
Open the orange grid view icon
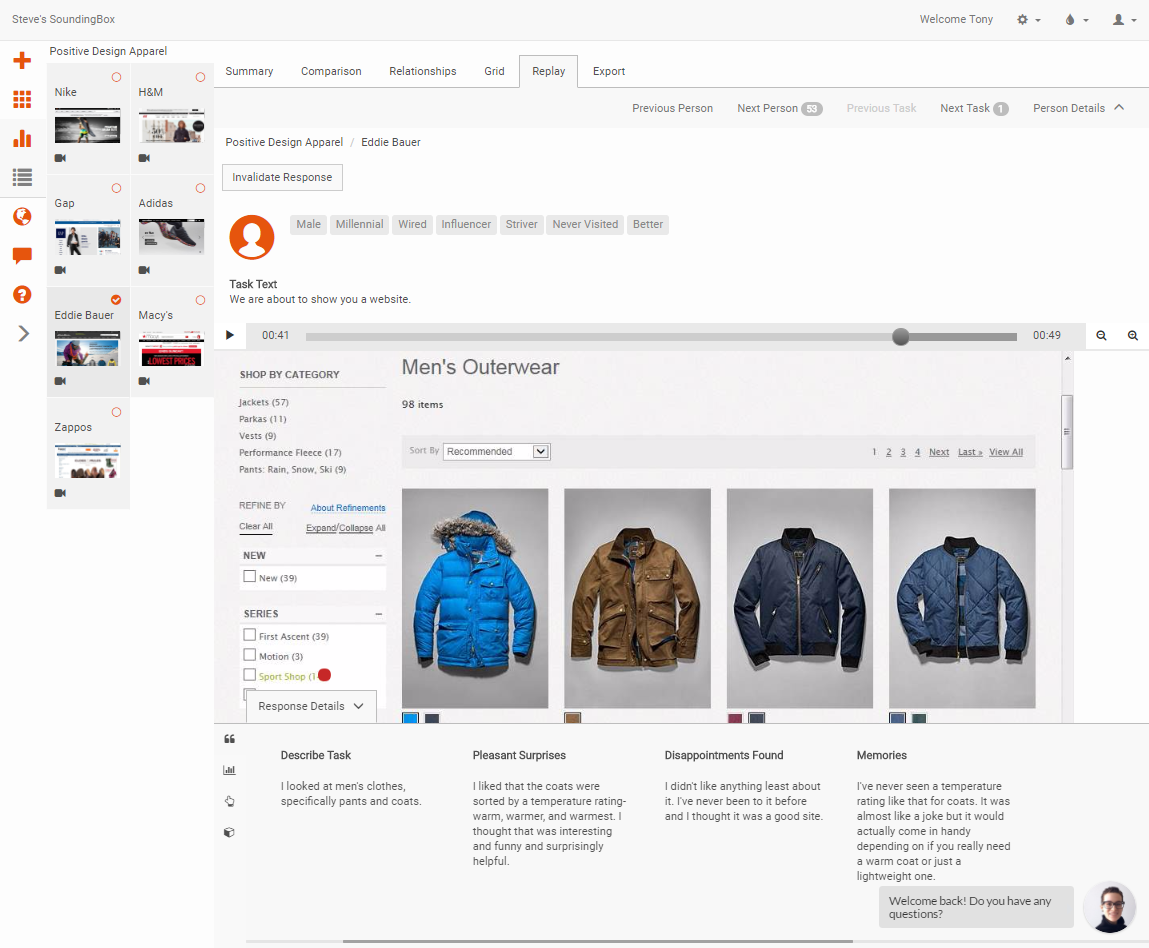22,99
